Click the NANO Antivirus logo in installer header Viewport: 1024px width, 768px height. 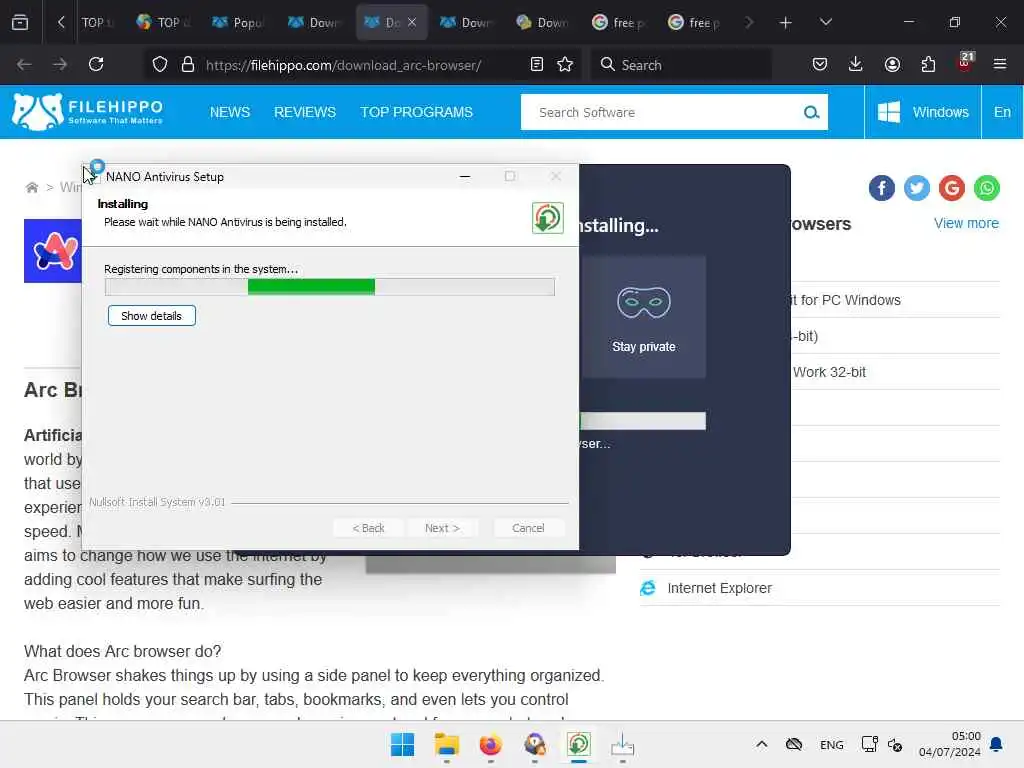tap(547, 218)
